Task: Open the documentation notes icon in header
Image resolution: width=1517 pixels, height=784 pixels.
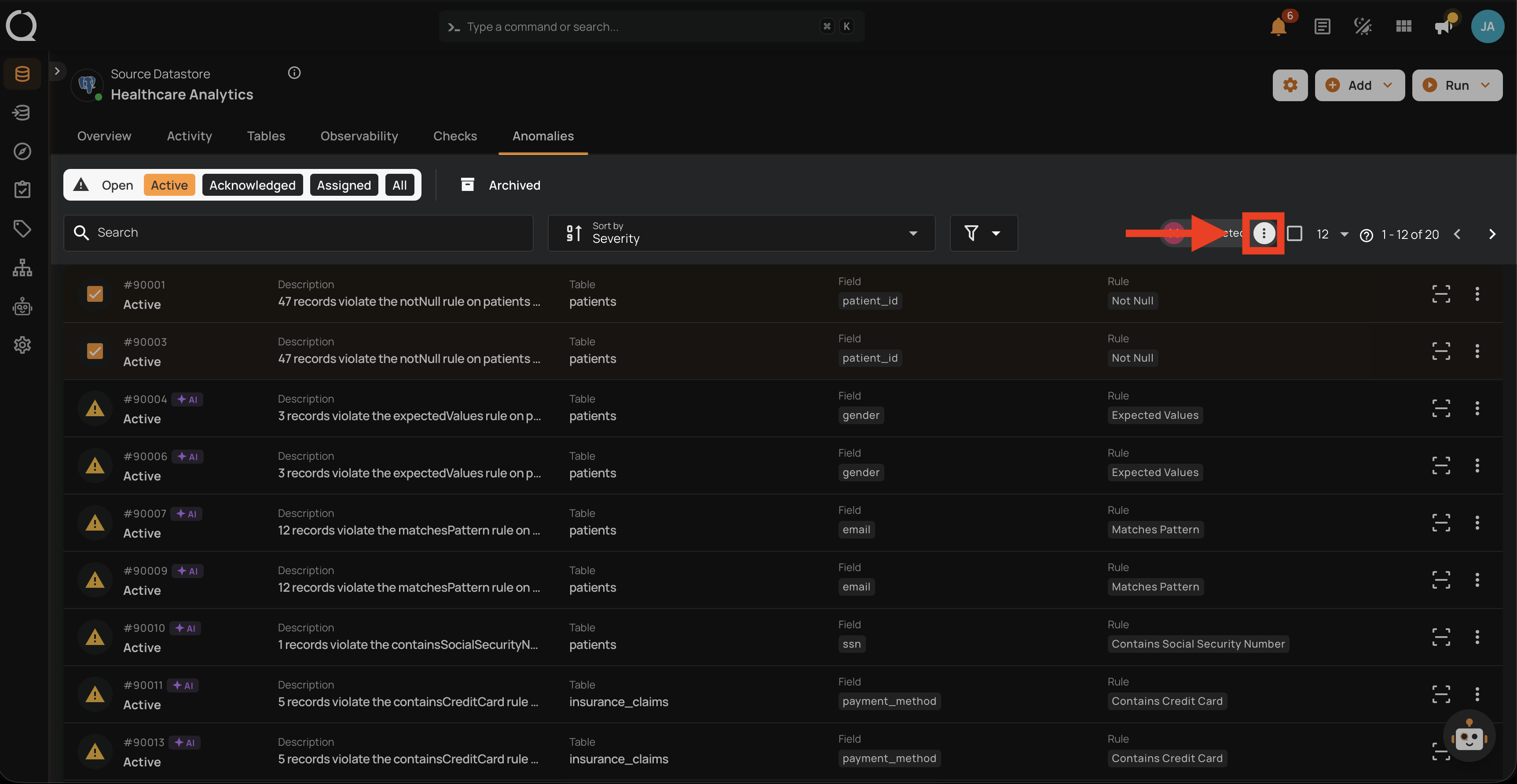Action: 1322,26
